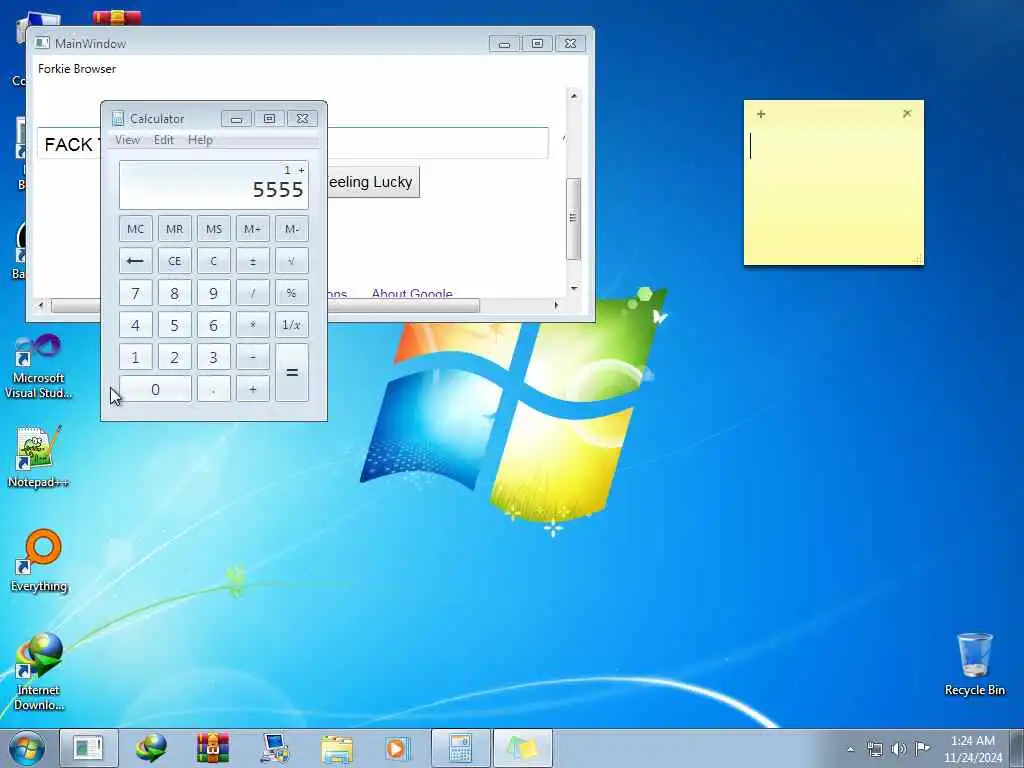Click the minus key in Calculator

pos(253,357)
